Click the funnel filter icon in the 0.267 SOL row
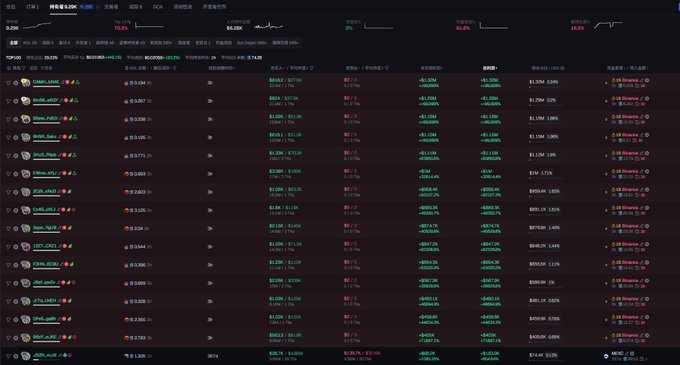Screen dimensions: 680x365 8,101
